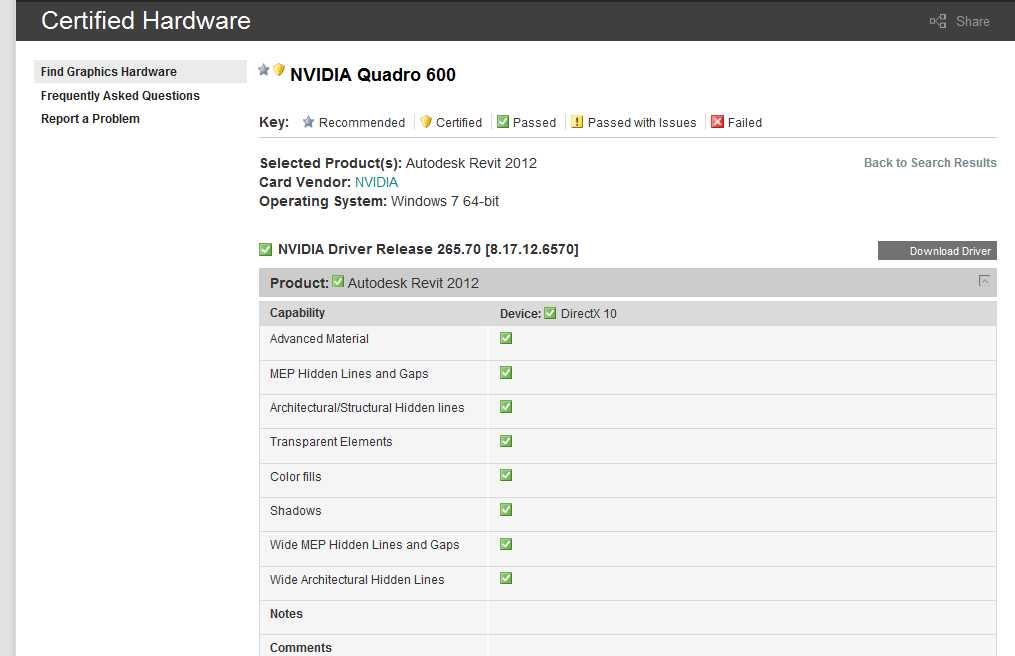Click the Certified shield icon in key
The width and height of the screenshot is (1015, 656).
pyautogui.click(x=425, y=122)
